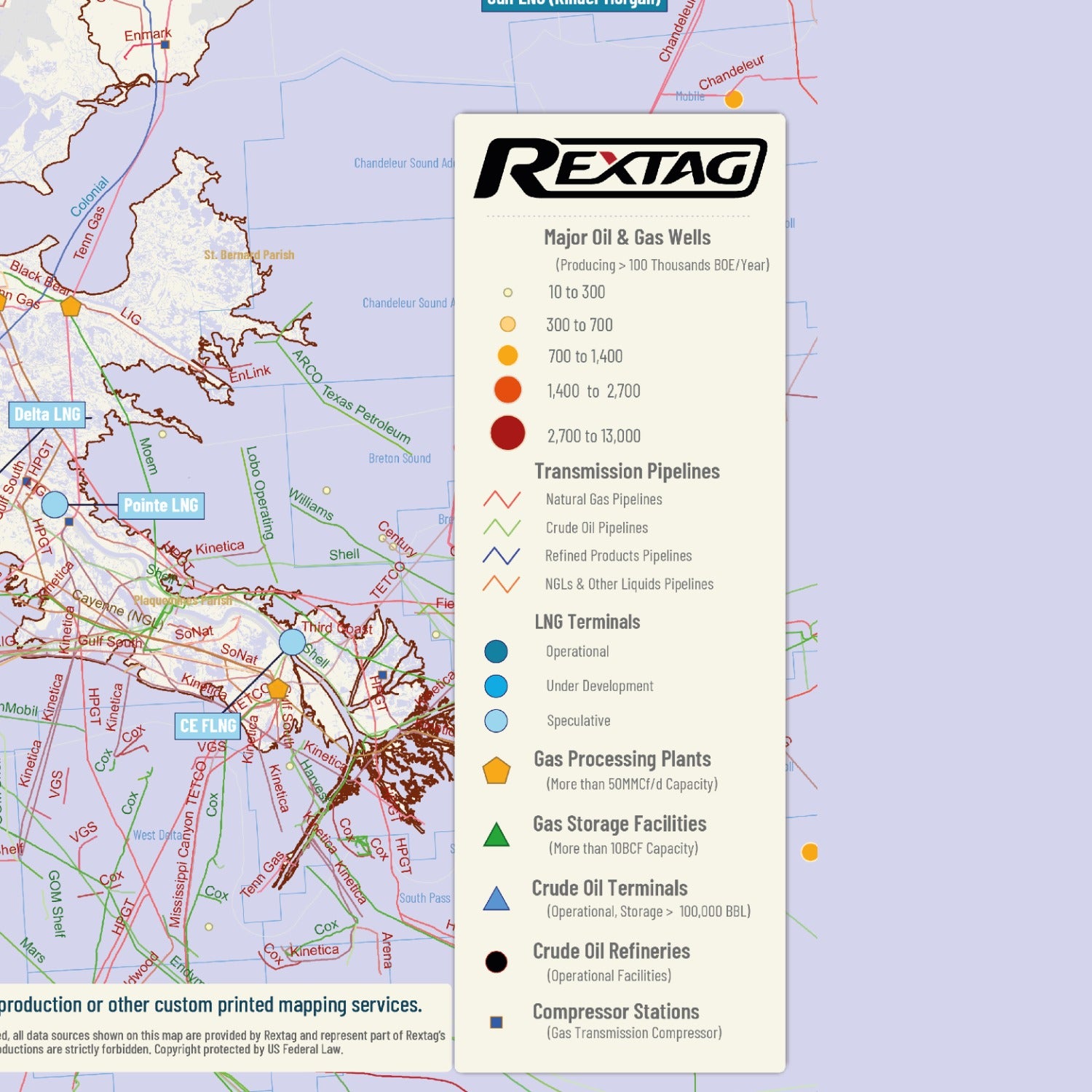
Task: Click the gas plant pentagon near Black Bear
Action: 71,306
